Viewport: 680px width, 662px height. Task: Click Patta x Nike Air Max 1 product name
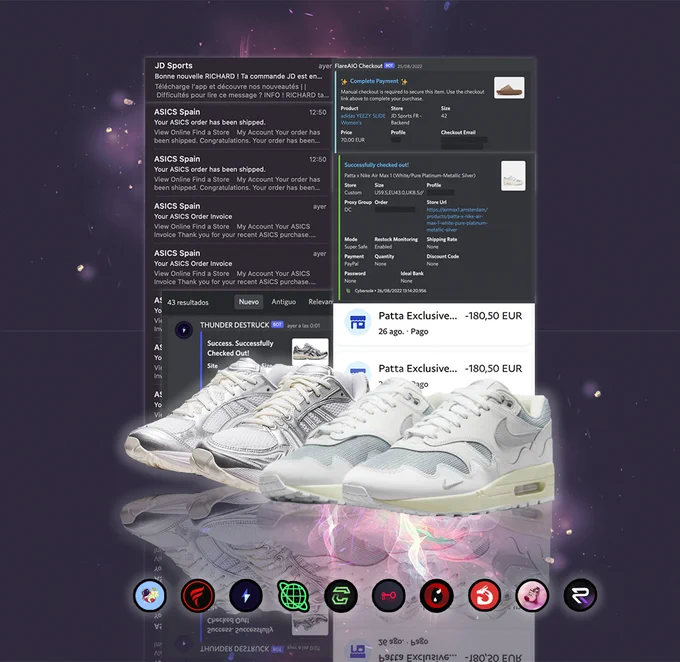(410, 175)
